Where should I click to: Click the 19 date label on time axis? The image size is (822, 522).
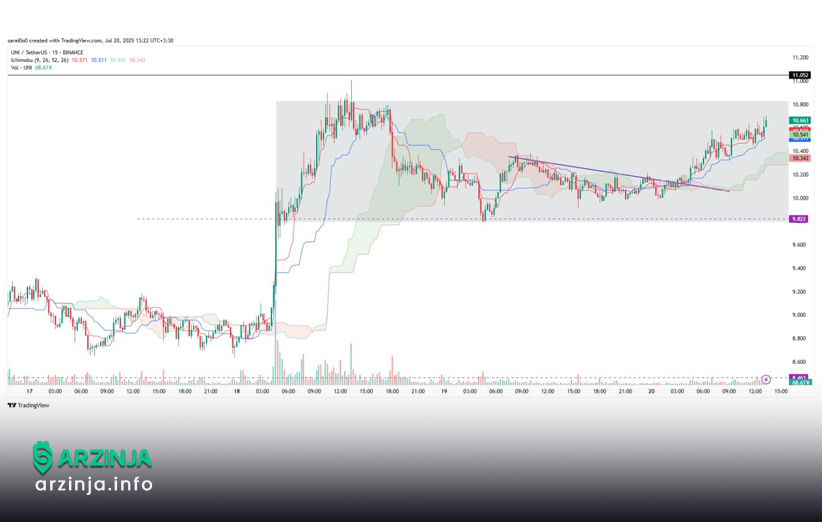point(444,391)
